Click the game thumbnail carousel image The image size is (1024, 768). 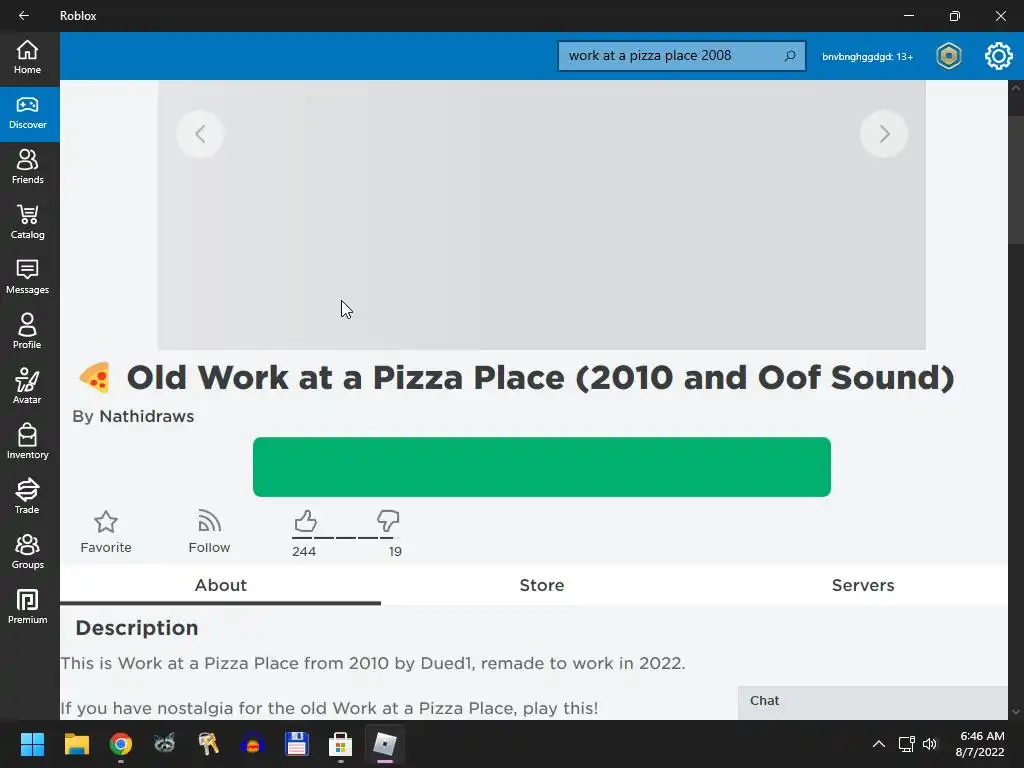[541, 215]
